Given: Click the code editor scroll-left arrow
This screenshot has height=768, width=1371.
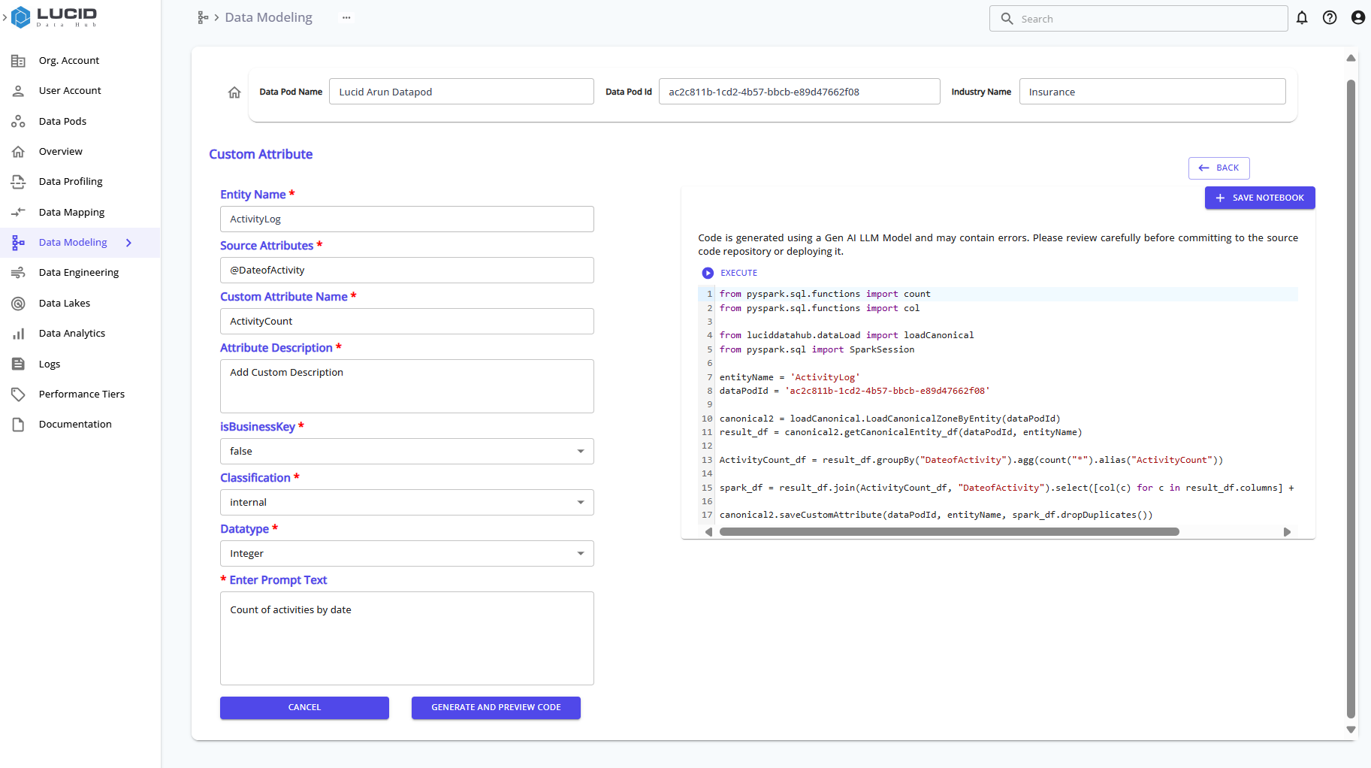Looking at the screenshot, I should (709, 532).
